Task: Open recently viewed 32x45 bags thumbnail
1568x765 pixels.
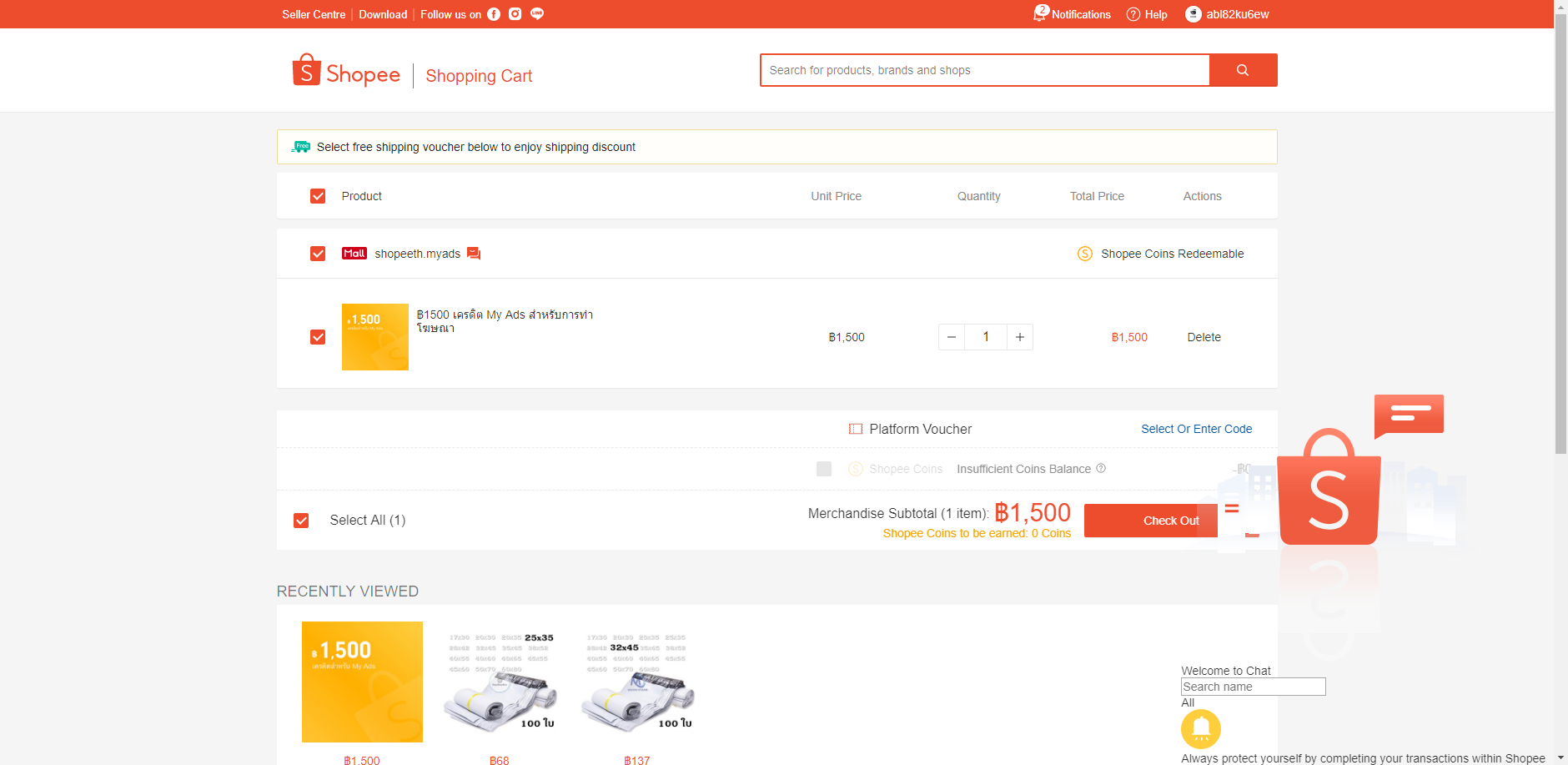Action: (x=637, y=682)
